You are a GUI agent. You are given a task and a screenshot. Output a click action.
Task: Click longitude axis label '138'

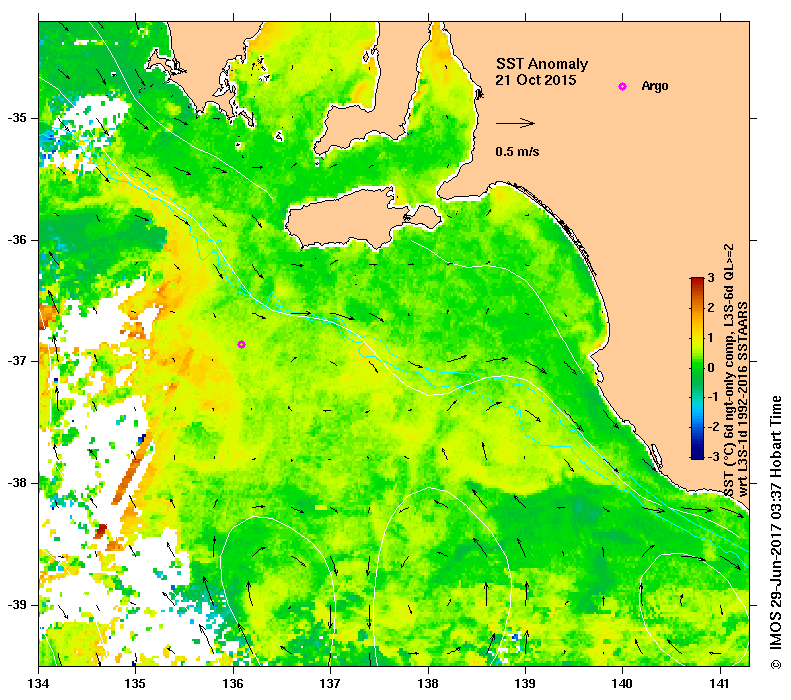[x=428, y=684]
